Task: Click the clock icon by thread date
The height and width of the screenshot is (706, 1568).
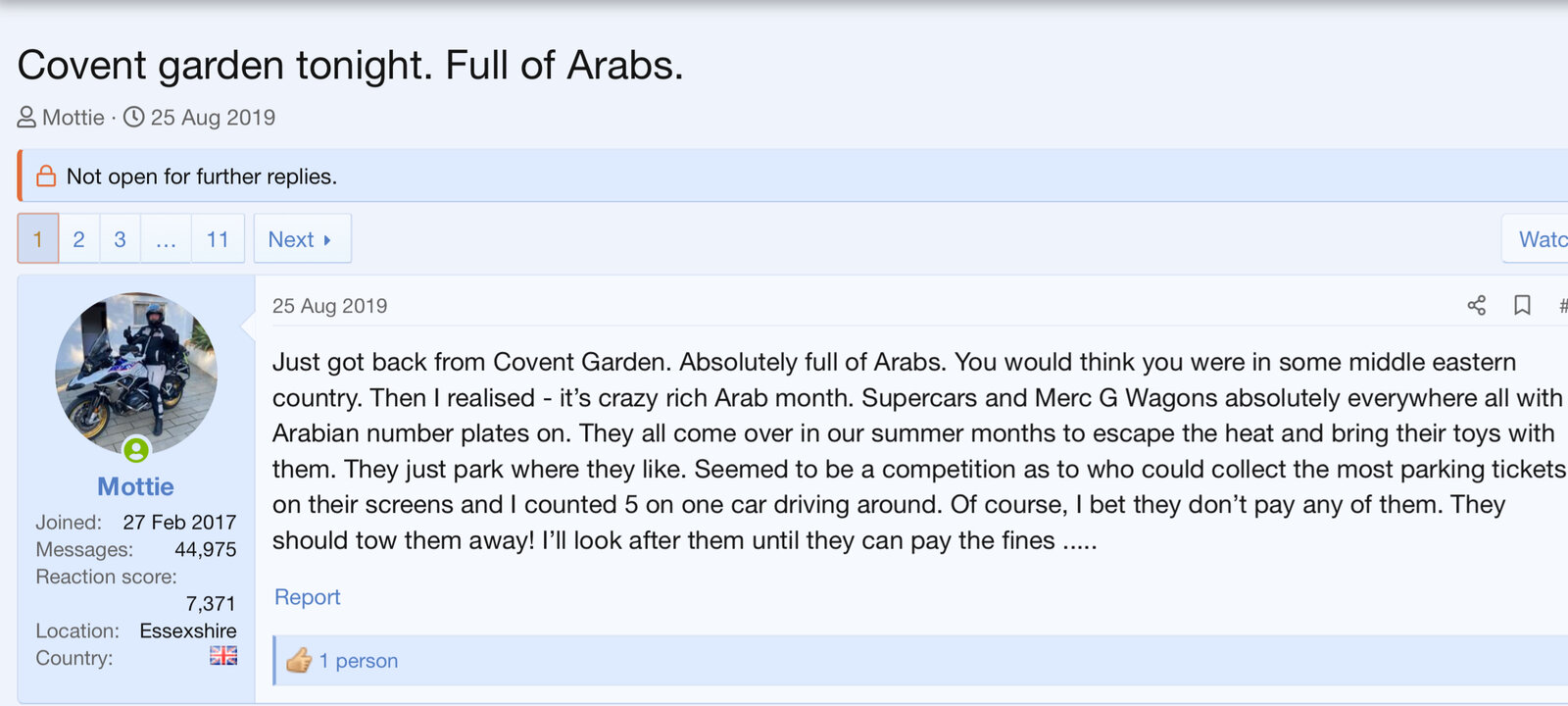Action: coord(134,118)
